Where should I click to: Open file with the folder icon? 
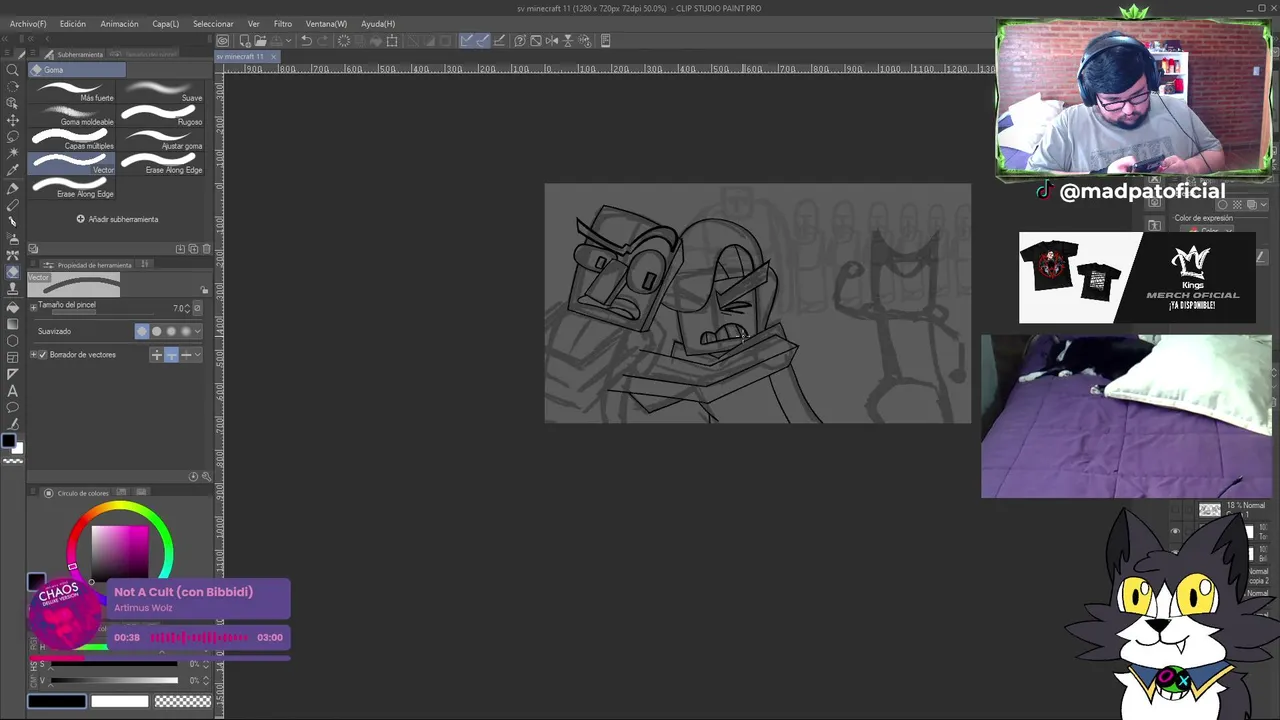[x=260, y=41]
